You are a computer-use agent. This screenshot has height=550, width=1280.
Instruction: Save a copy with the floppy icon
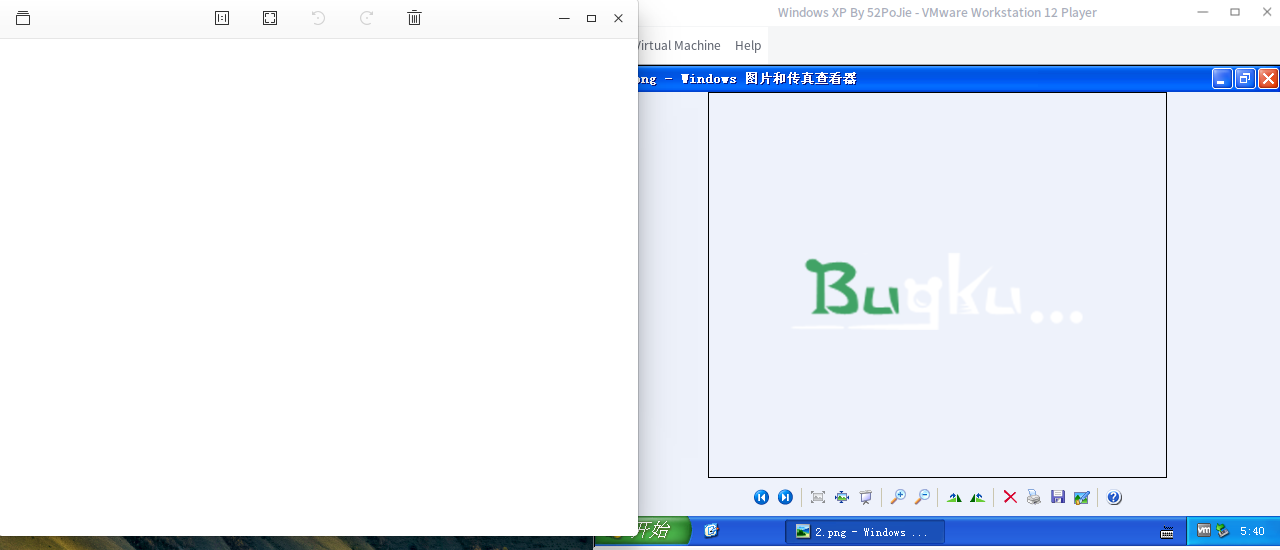coord(1058,497)
